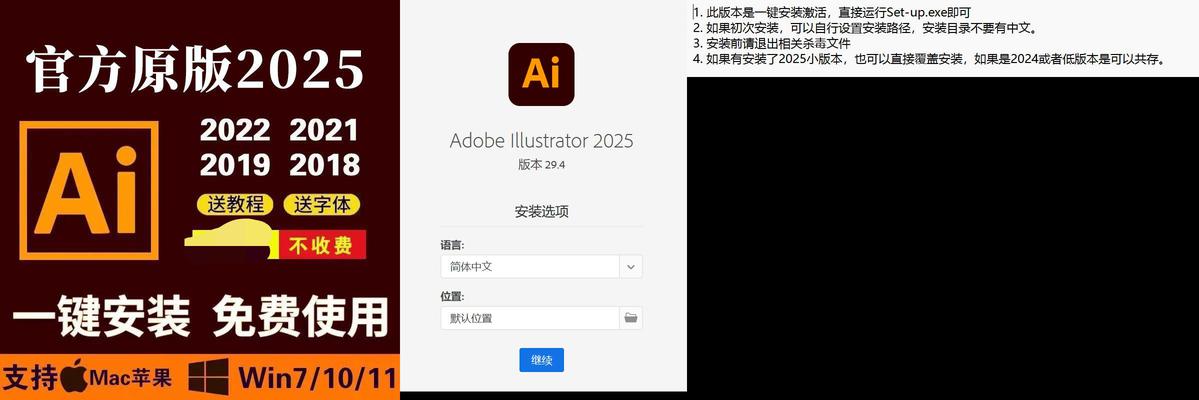Click the red 不收费 label
Viewport: 1199px width, 400px height.
[321, 246]
